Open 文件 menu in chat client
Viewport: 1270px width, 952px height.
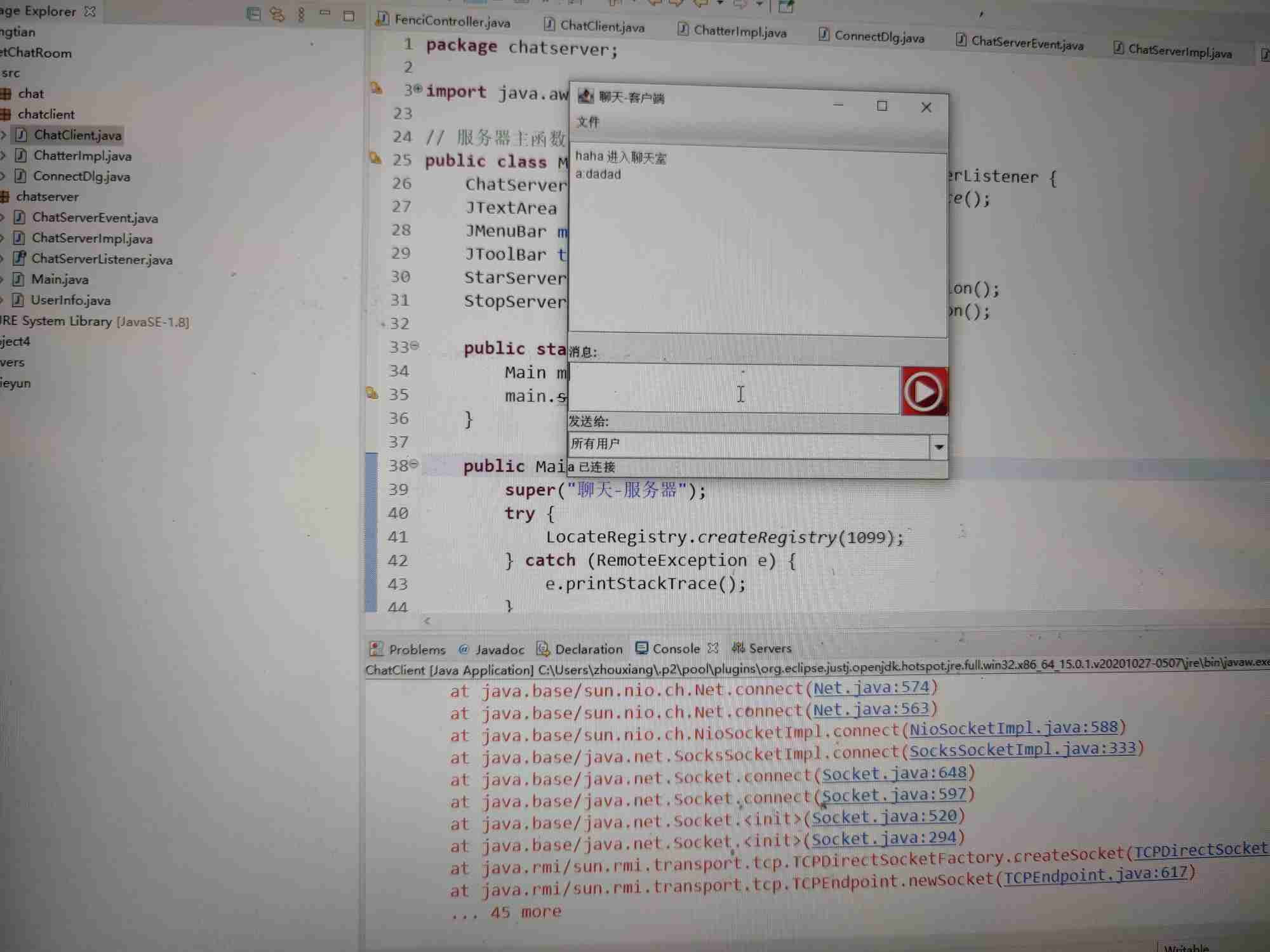pyautogui.click(x=587, y=122)
